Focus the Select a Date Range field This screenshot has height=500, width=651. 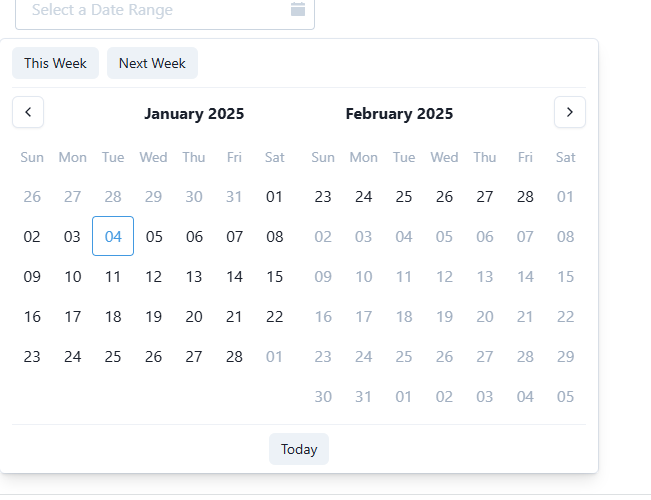[x=165, y=10]
